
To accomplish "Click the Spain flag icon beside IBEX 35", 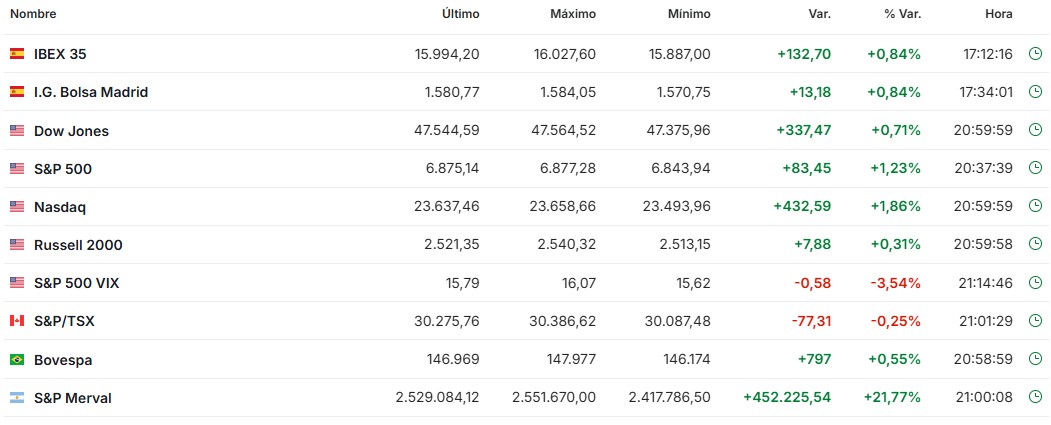I will point(17,54).
